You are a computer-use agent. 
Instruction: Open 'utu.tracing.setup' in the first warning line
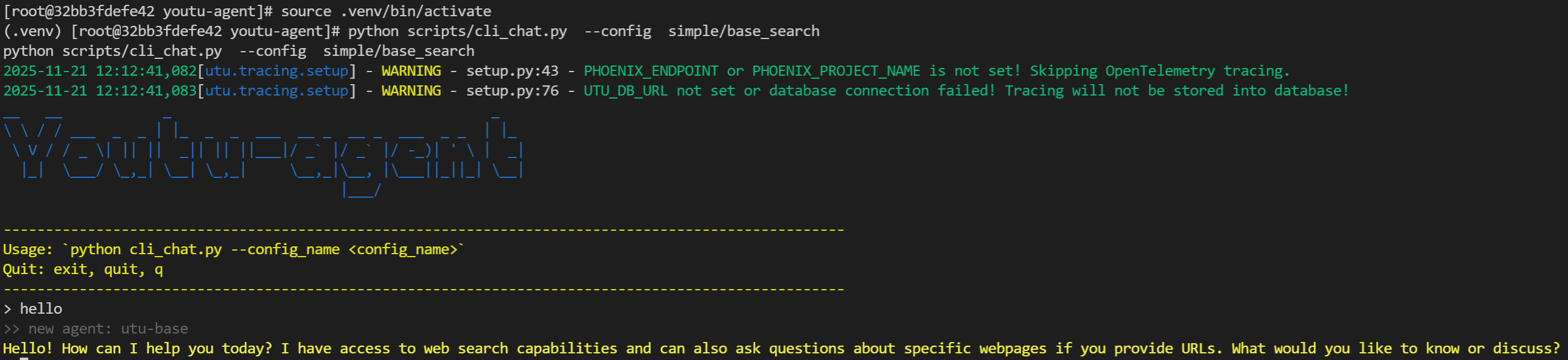pos(276,71)
